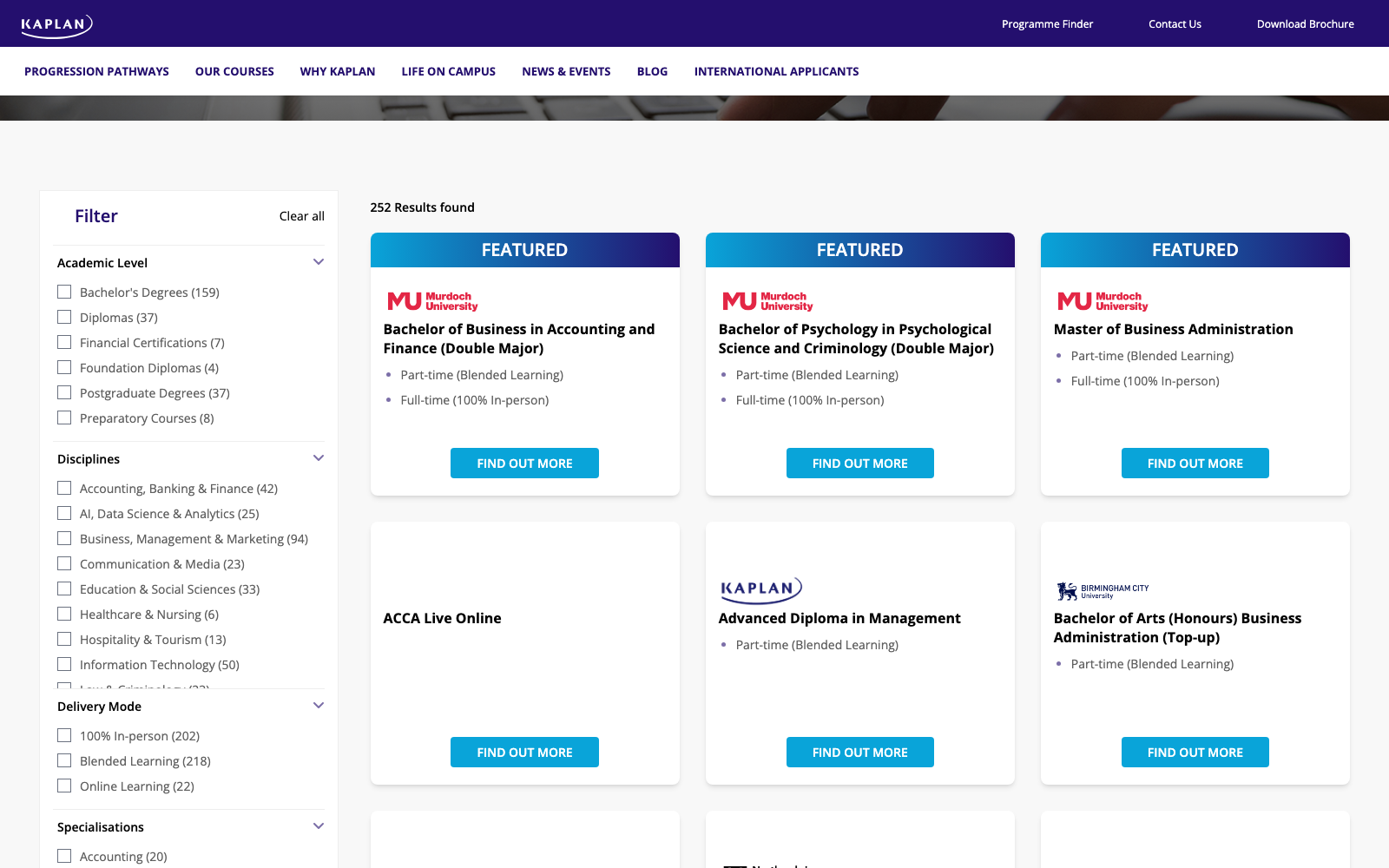Screen dimensions: 1389x868
Task: Click Download Brochure link
Action: point(1306,24)
